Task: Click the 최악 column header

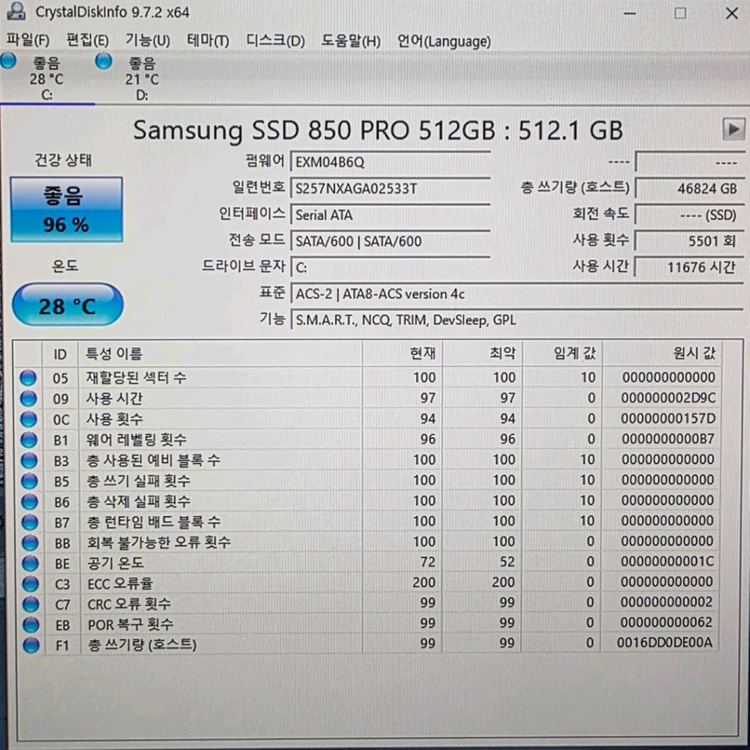Action: [482, 354]
